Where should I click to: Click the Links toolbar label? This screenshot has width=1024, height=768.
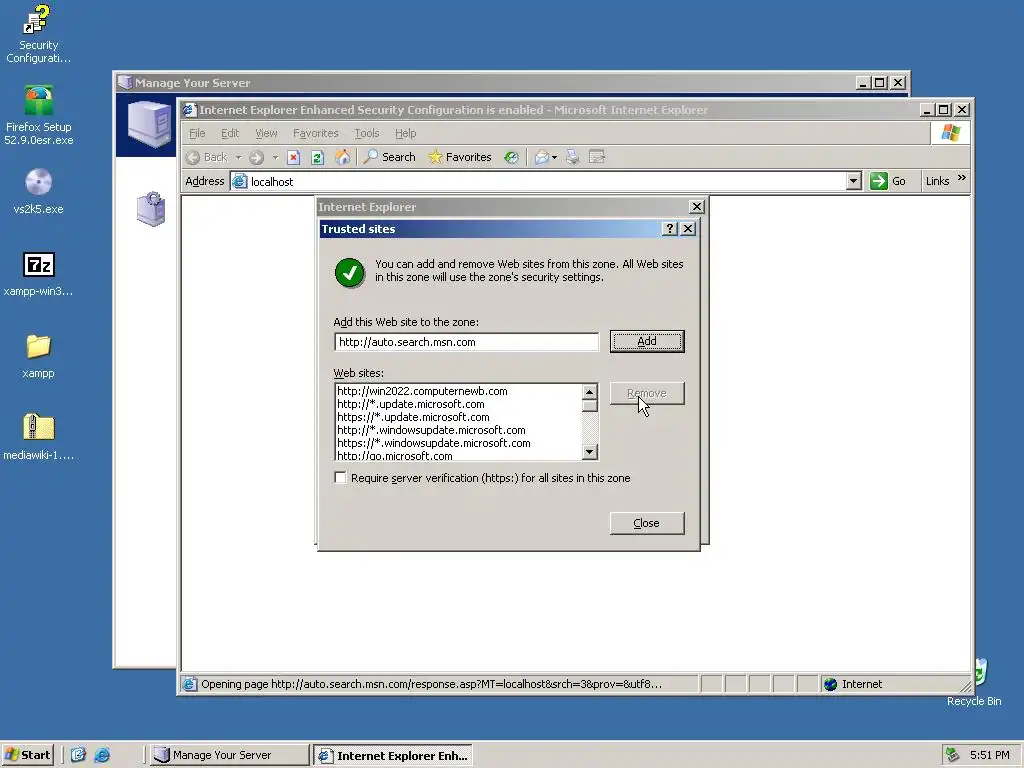point(937,182)
